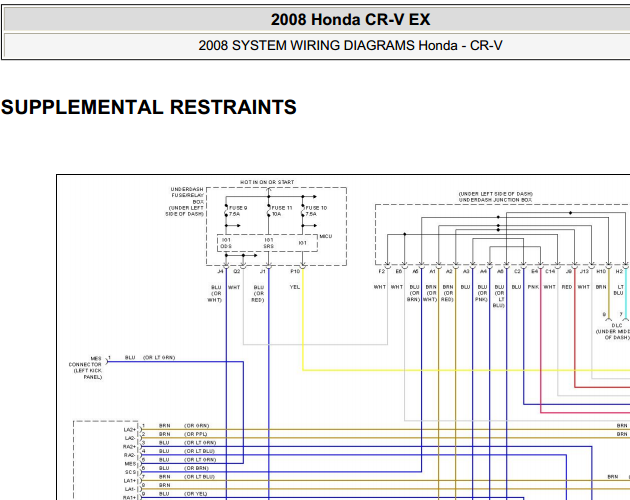Click the "UNDERDASH JUNCTION BOX" label

pyautogui.click(x=495, y=200)
